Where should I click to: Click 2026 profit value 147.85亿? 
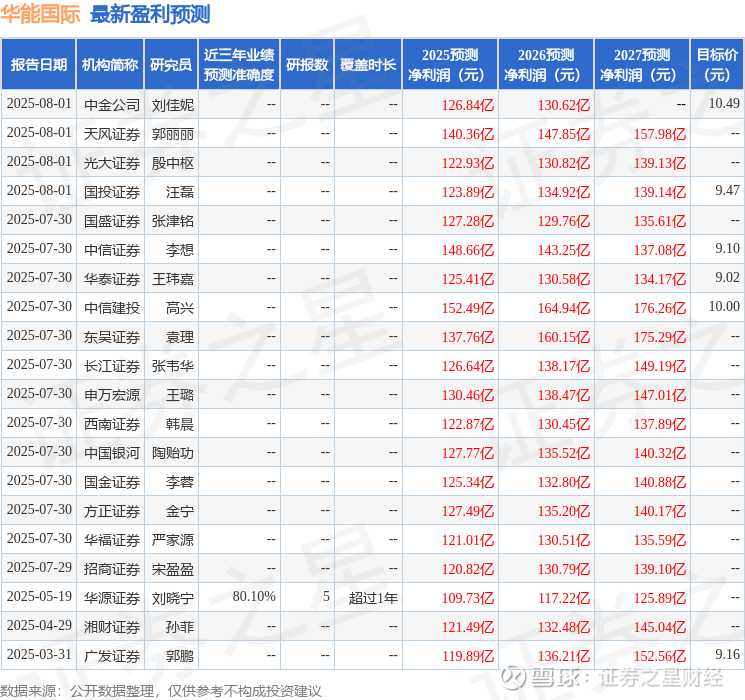(x=564, y=134)
